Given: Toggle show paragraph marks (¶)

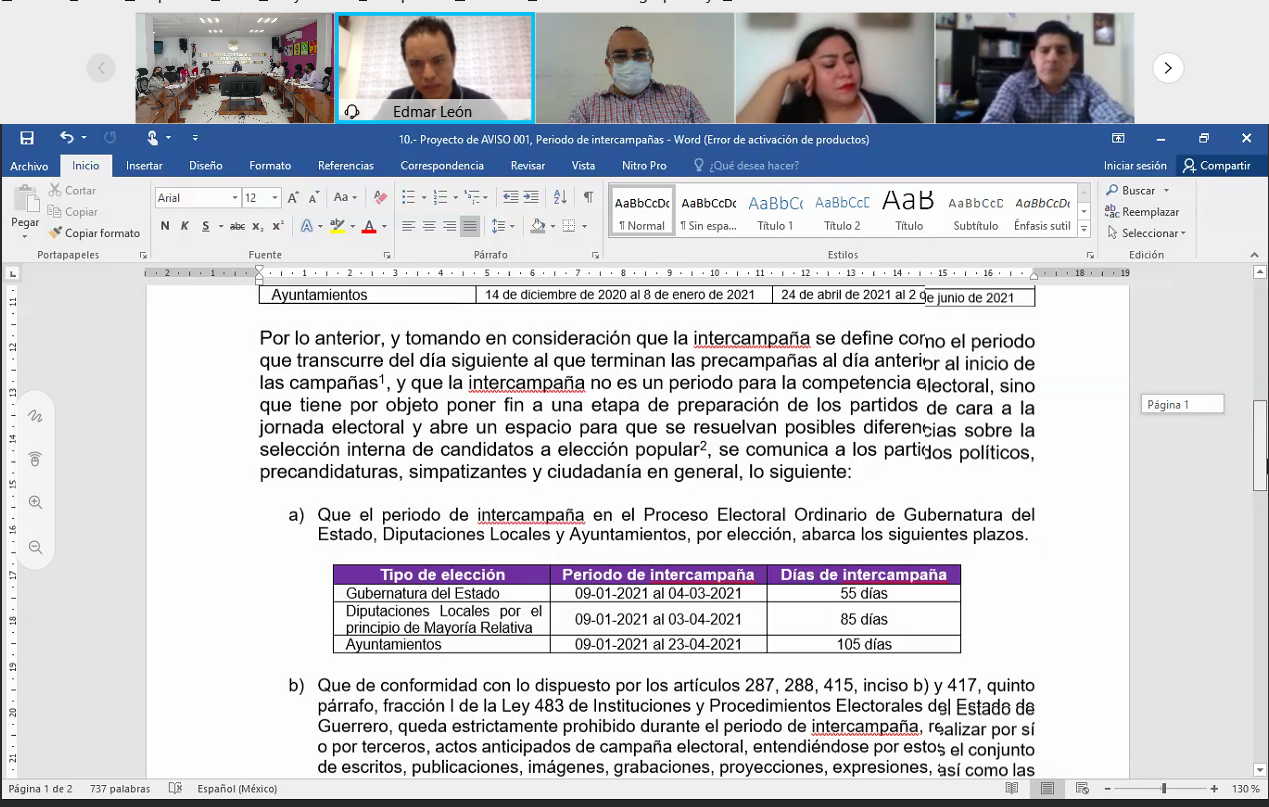Looking at the screenshot, I should pos(589,198).
